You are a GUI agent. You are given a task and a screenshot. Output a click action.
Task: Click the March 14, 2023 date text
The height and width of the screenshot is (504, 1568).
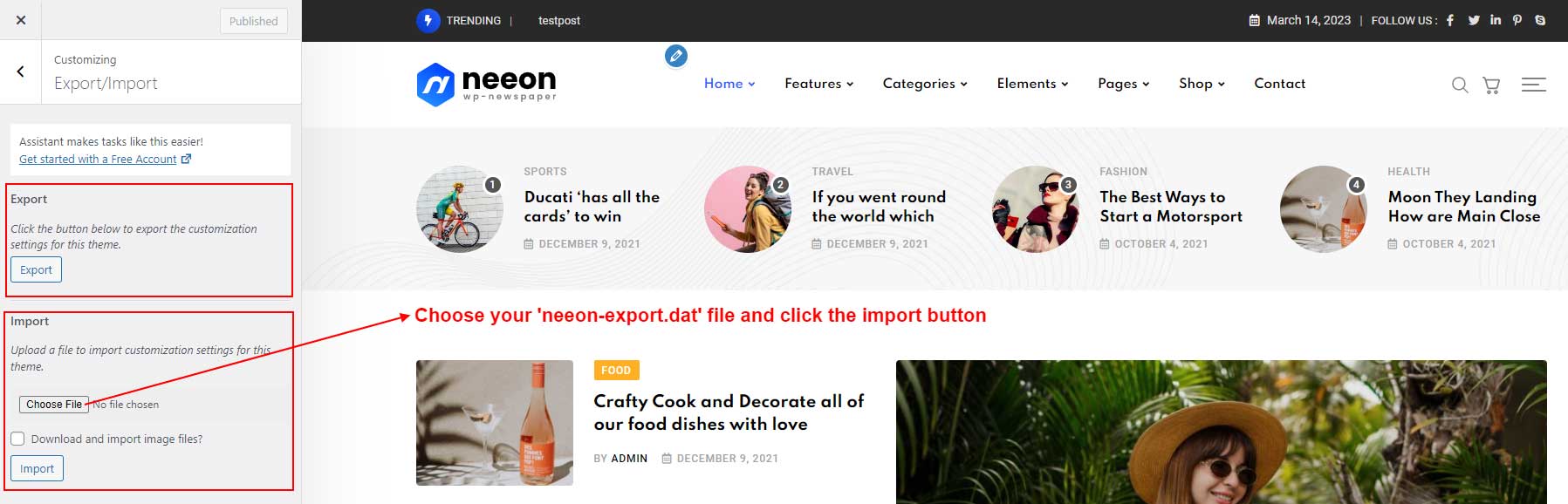point(1309,20)
